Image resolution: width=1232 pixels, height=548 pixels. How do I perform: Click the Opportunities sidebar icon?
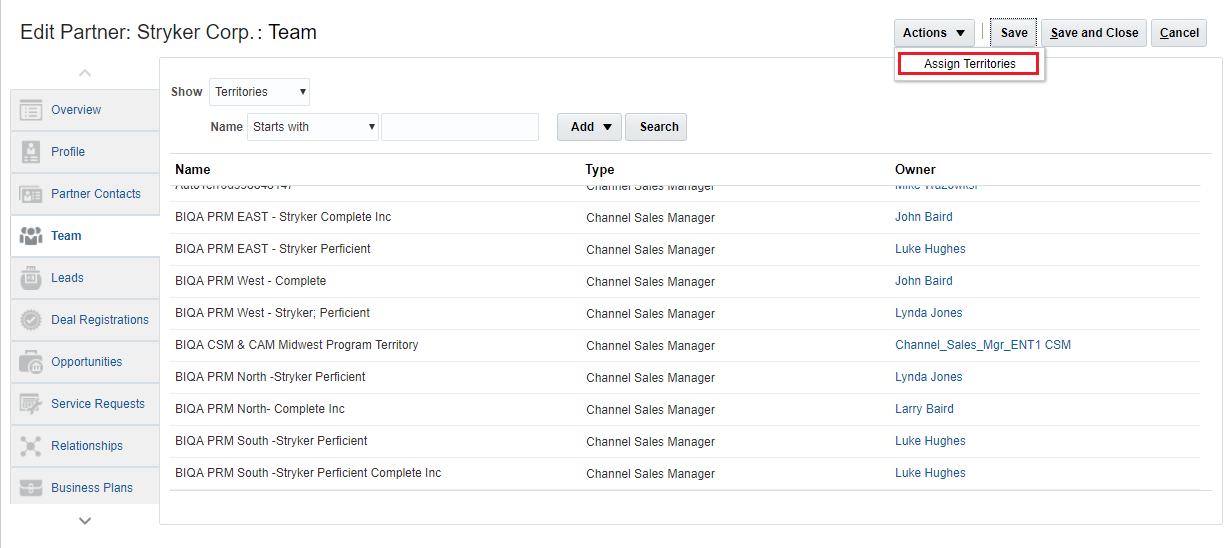31,362
